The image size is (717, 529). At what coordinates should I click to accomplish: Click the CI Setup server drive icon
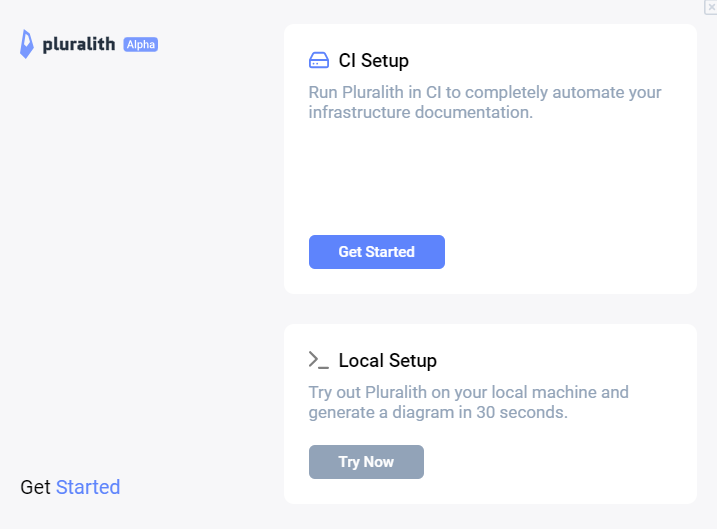pos(319,60)
